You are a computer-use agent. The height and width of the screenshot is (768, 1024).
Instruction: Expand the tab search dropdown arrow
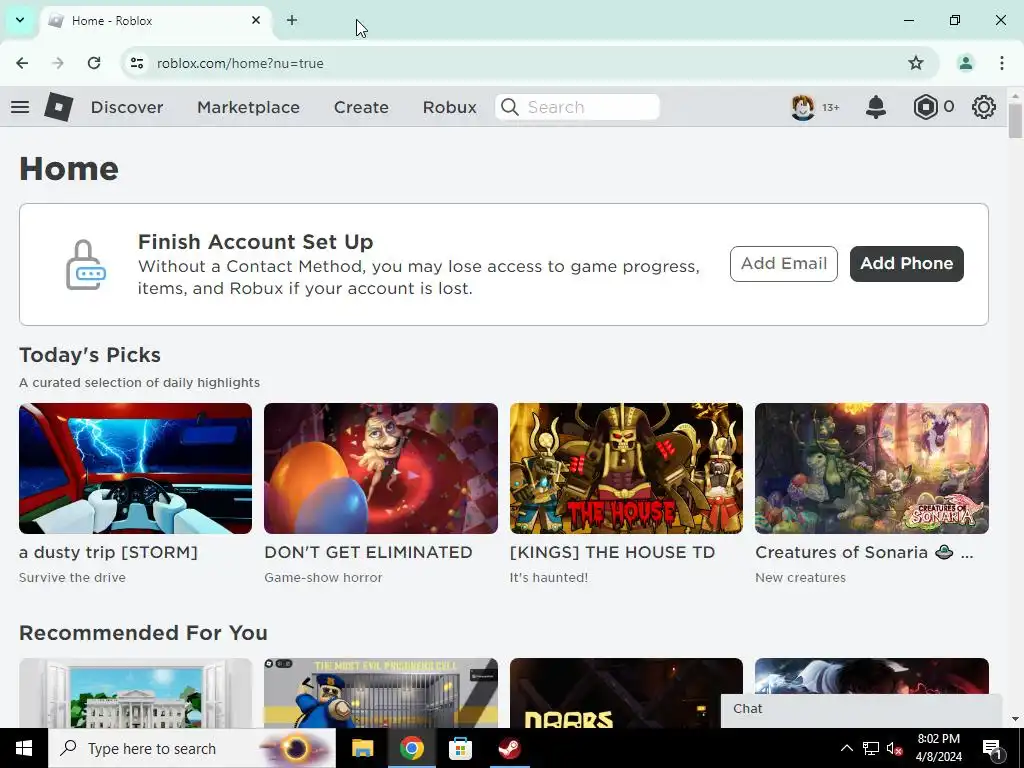[x=20, y=20]
